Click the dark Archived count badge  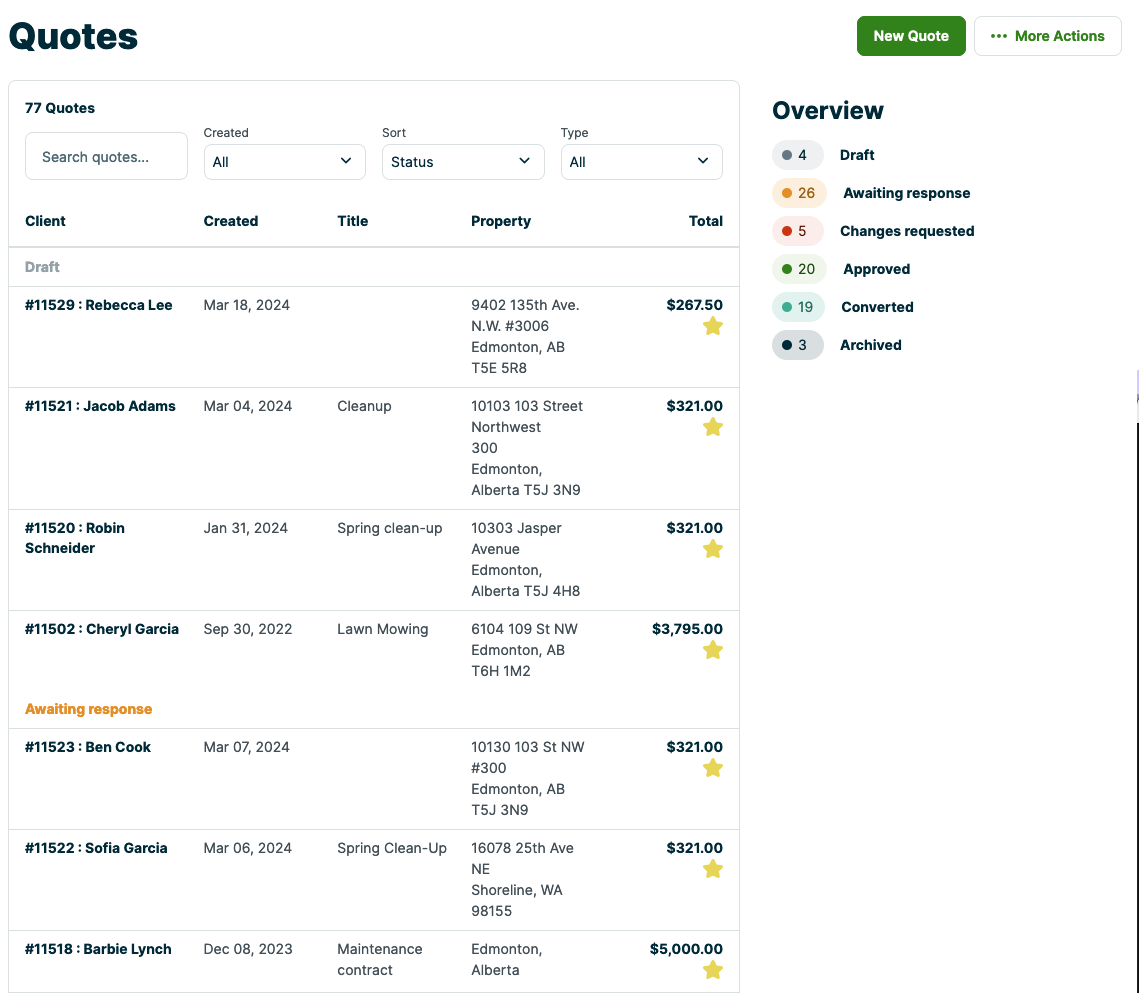pyautogui.click(x=797, y=345)
